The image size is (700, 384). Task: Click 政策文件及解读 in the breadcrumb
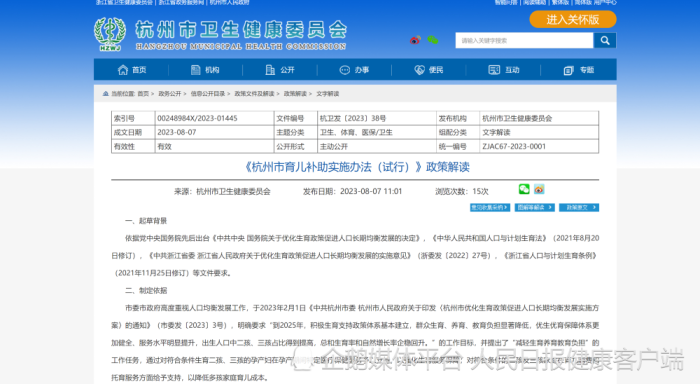click(x=254, y=94)
